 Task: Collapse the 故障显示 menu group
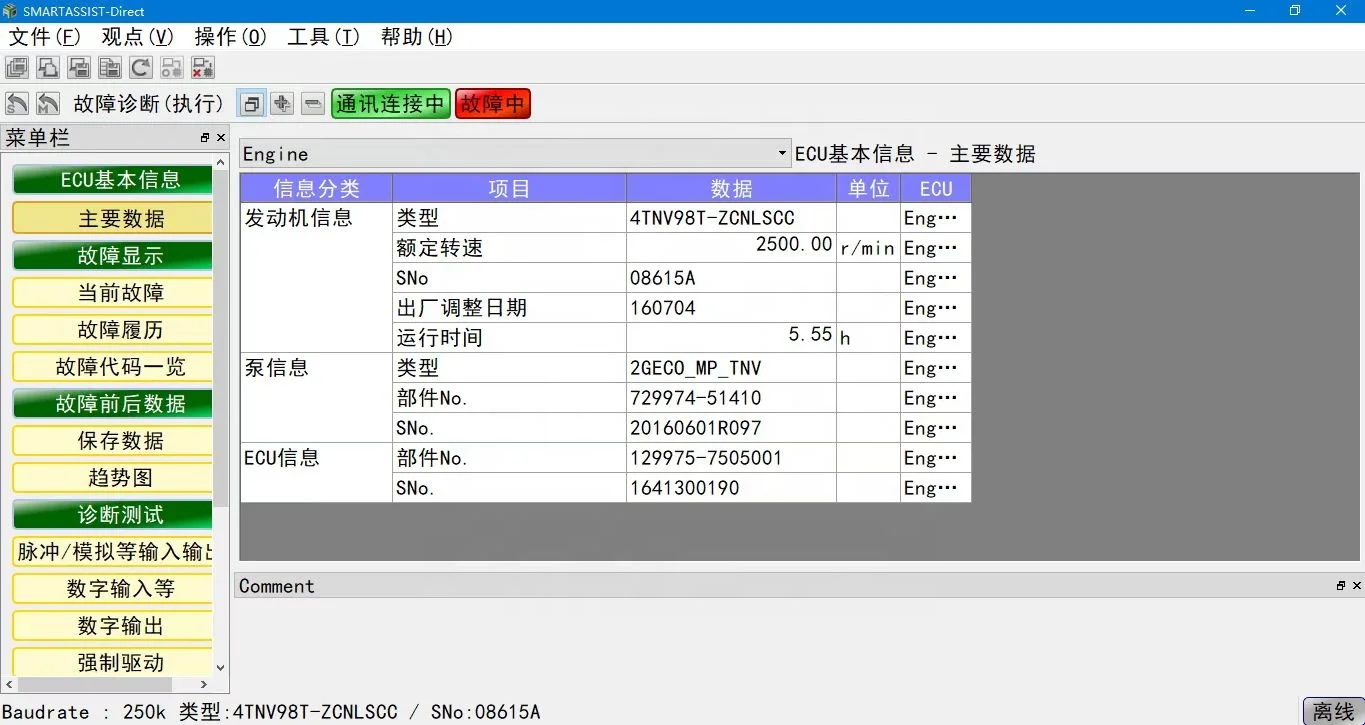(x=112, y=256)
